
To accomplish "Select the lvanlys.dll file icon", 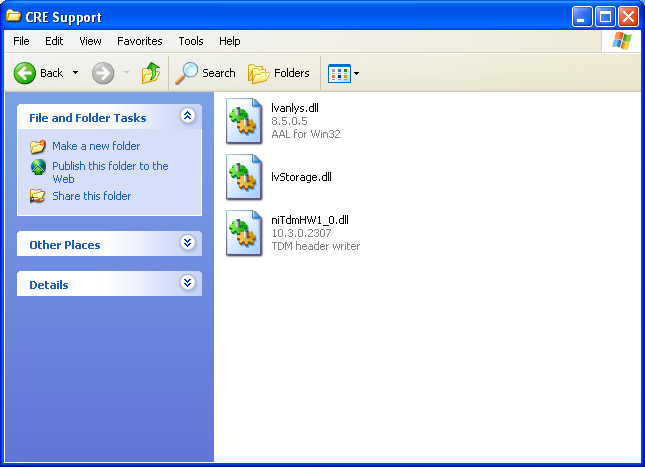I will [244, 121].
